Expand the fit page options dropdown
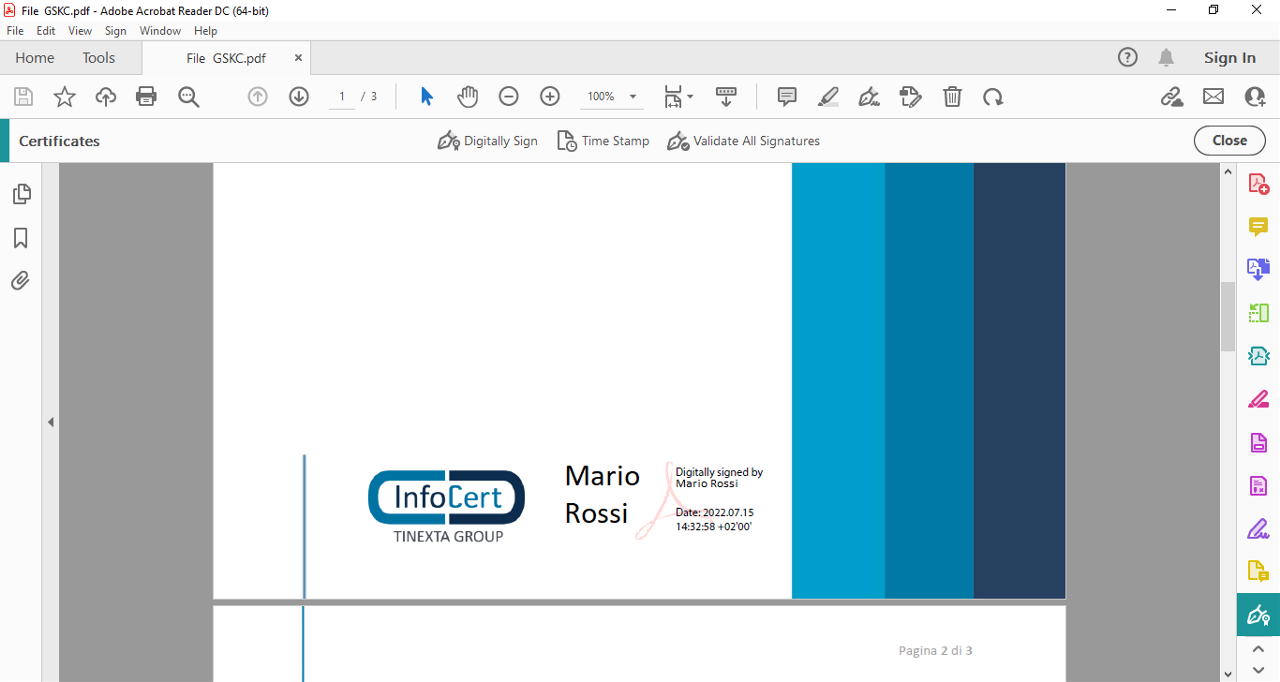Screen dimensions: 1280x682 coord(690,97)
